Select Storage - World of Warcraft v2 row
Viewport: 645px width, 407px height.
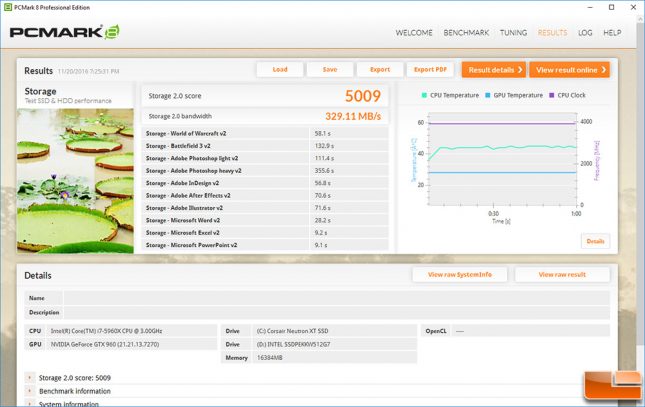(x=265, y=133)
